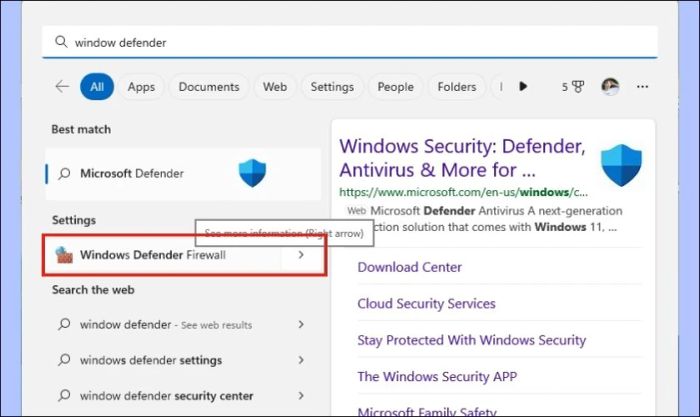Viewport: 700px width, 417px height.
Task: Switch to the Folders filter tab
Action: [457, 87]
